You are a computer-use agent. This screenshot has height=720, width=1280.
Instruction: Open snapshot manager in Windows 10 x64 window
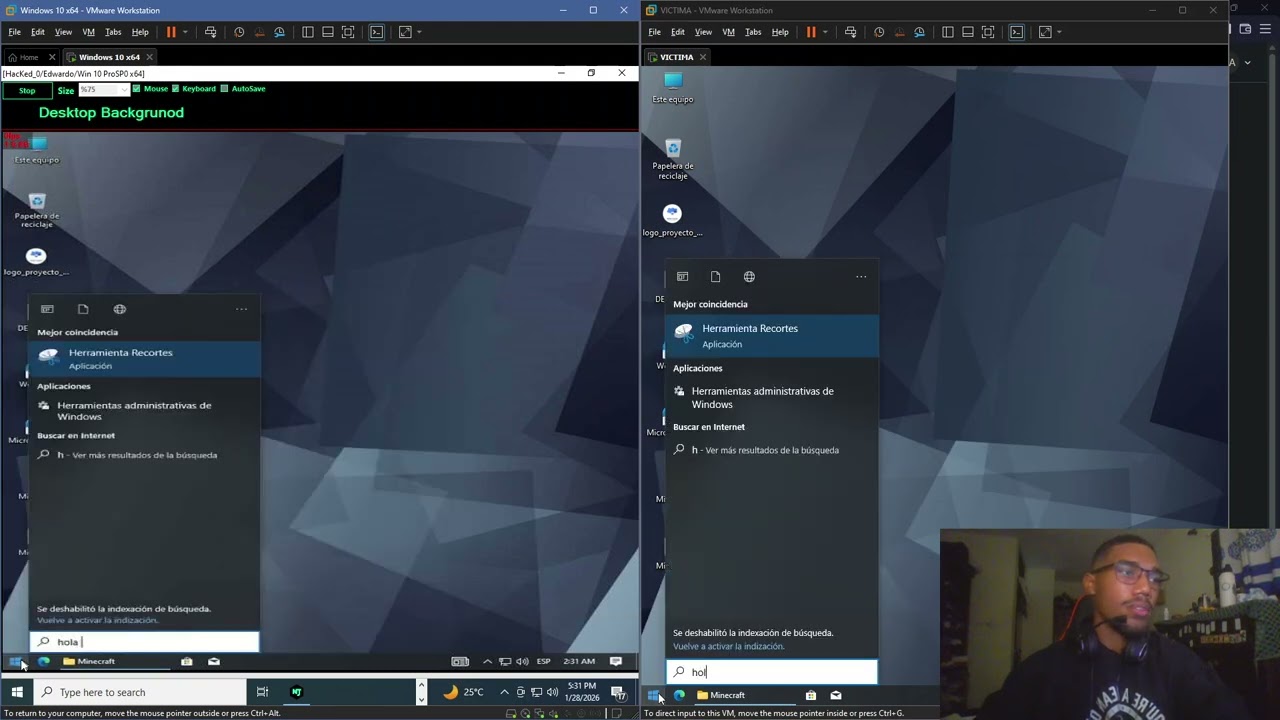click(279, 32)
